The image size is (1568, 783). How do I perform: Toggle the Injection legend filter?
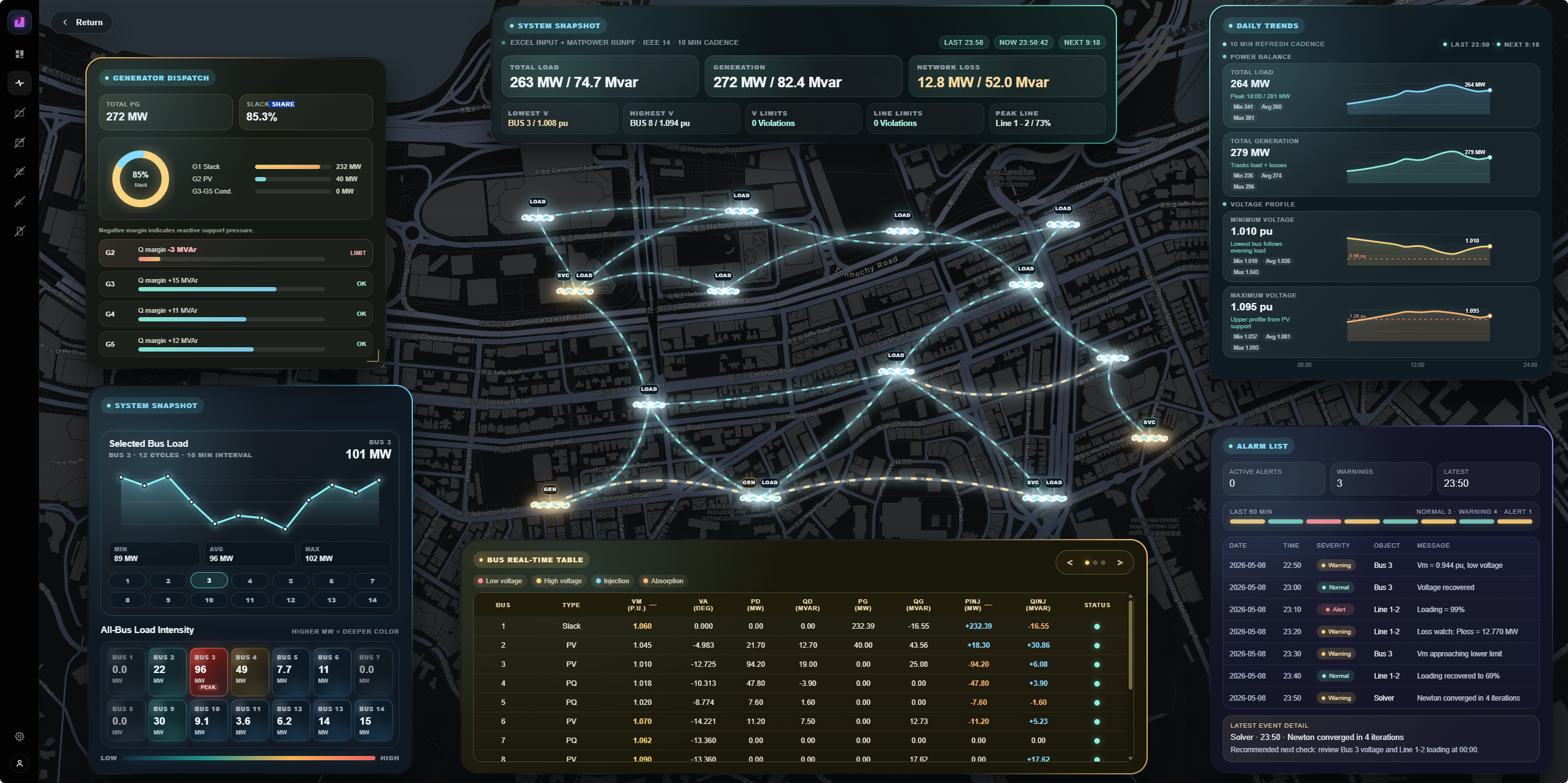pos(612,581)
